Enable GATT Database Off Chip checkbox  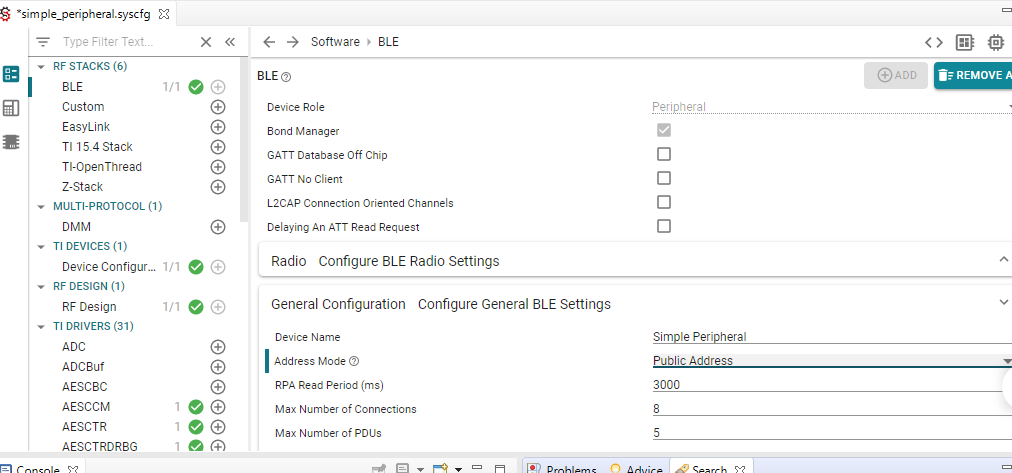664,155
